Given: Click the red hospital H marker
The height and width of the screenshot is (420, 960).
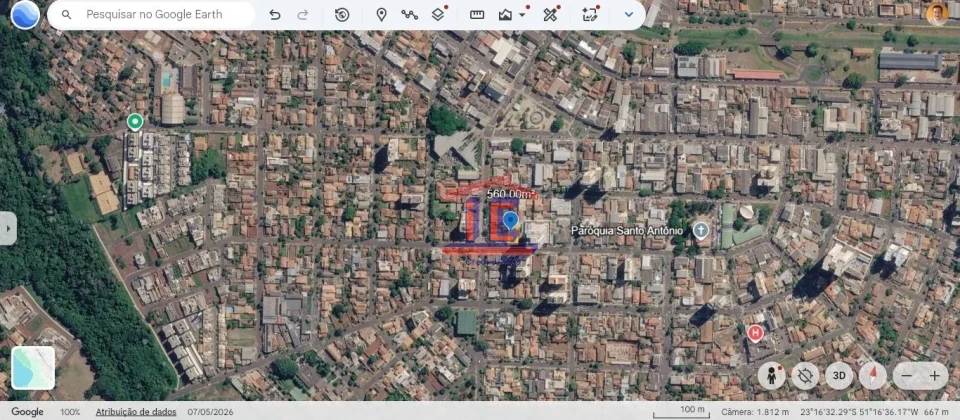Looking at the screenshot, I should pyautogui.click(x=756, y=334).
